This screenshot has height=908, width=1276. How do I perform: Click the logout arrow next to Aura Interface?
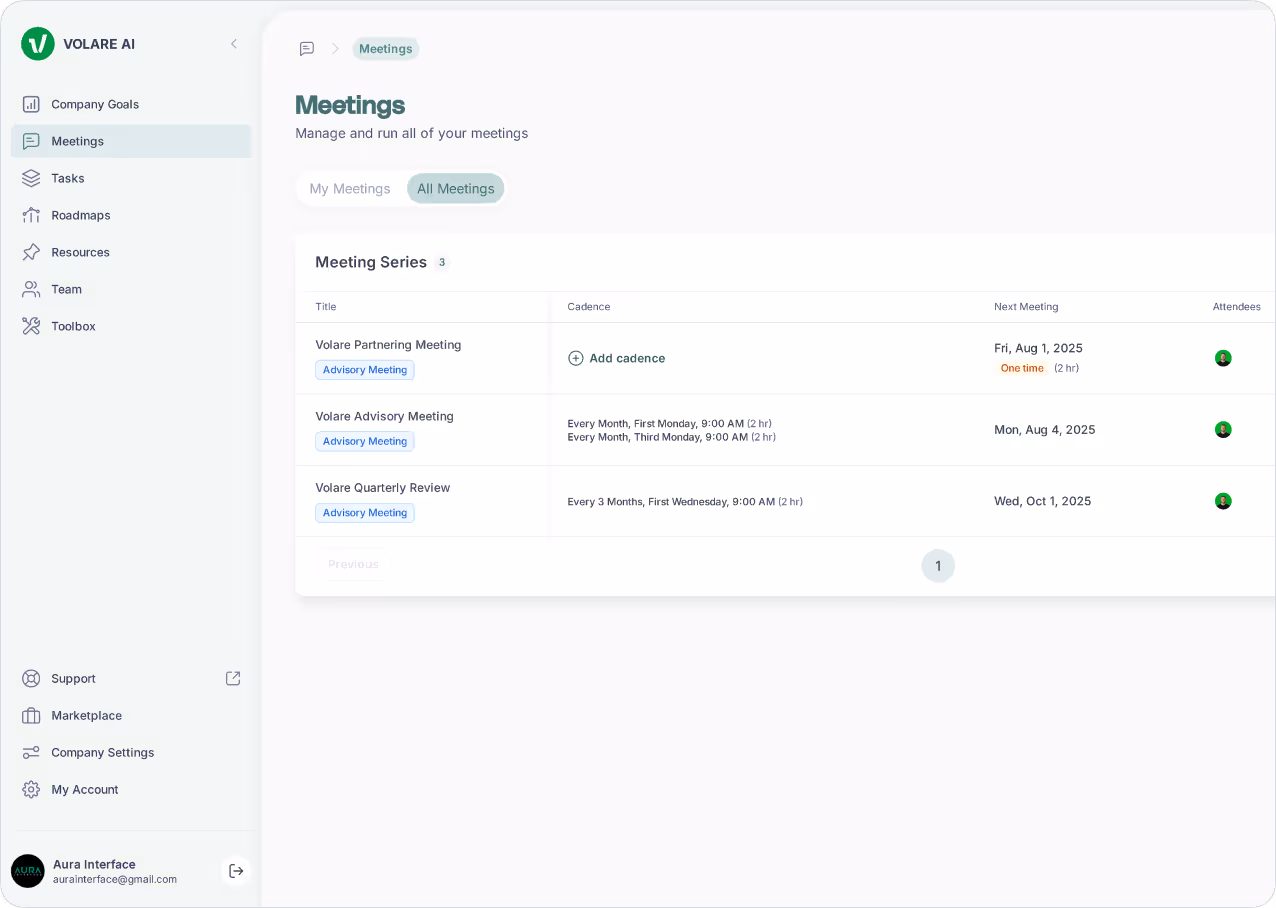pos(236,871)
